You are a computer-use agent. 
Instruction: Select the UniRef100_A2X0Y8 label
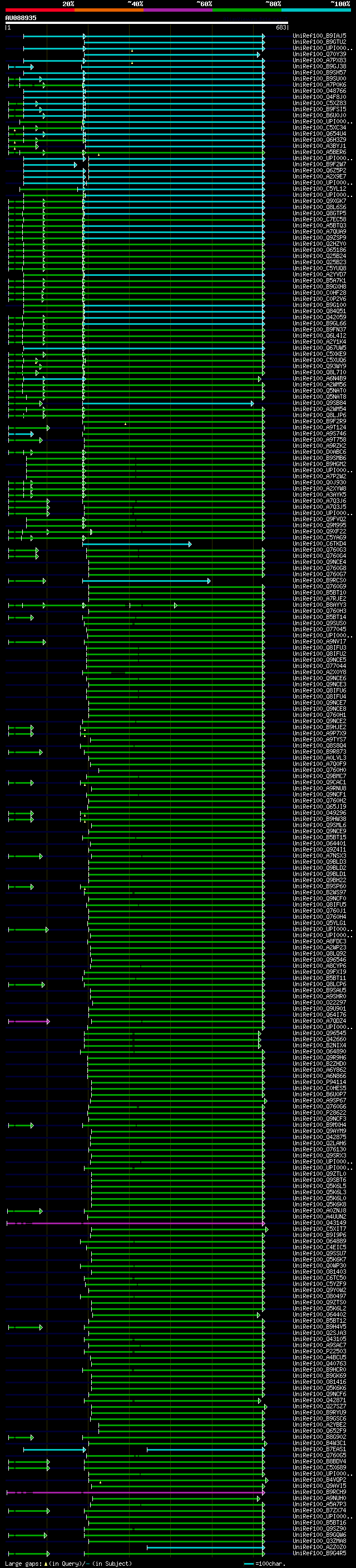point(319,672)
